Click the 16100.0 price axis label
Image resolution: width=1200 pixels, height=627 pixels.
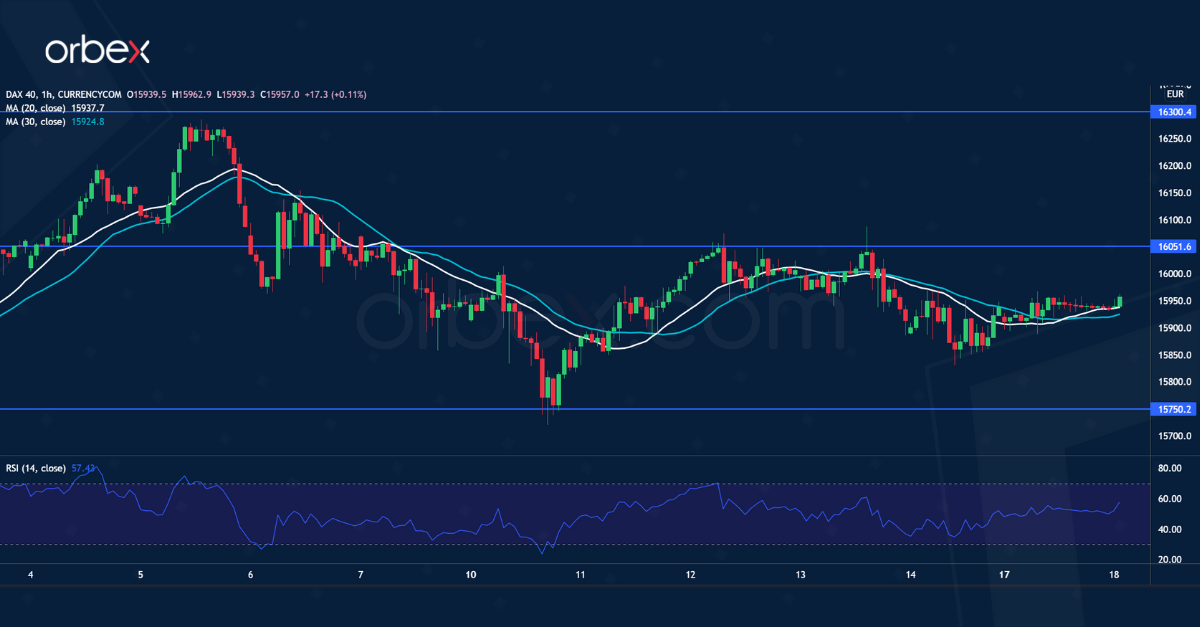tap(1174, 220)
